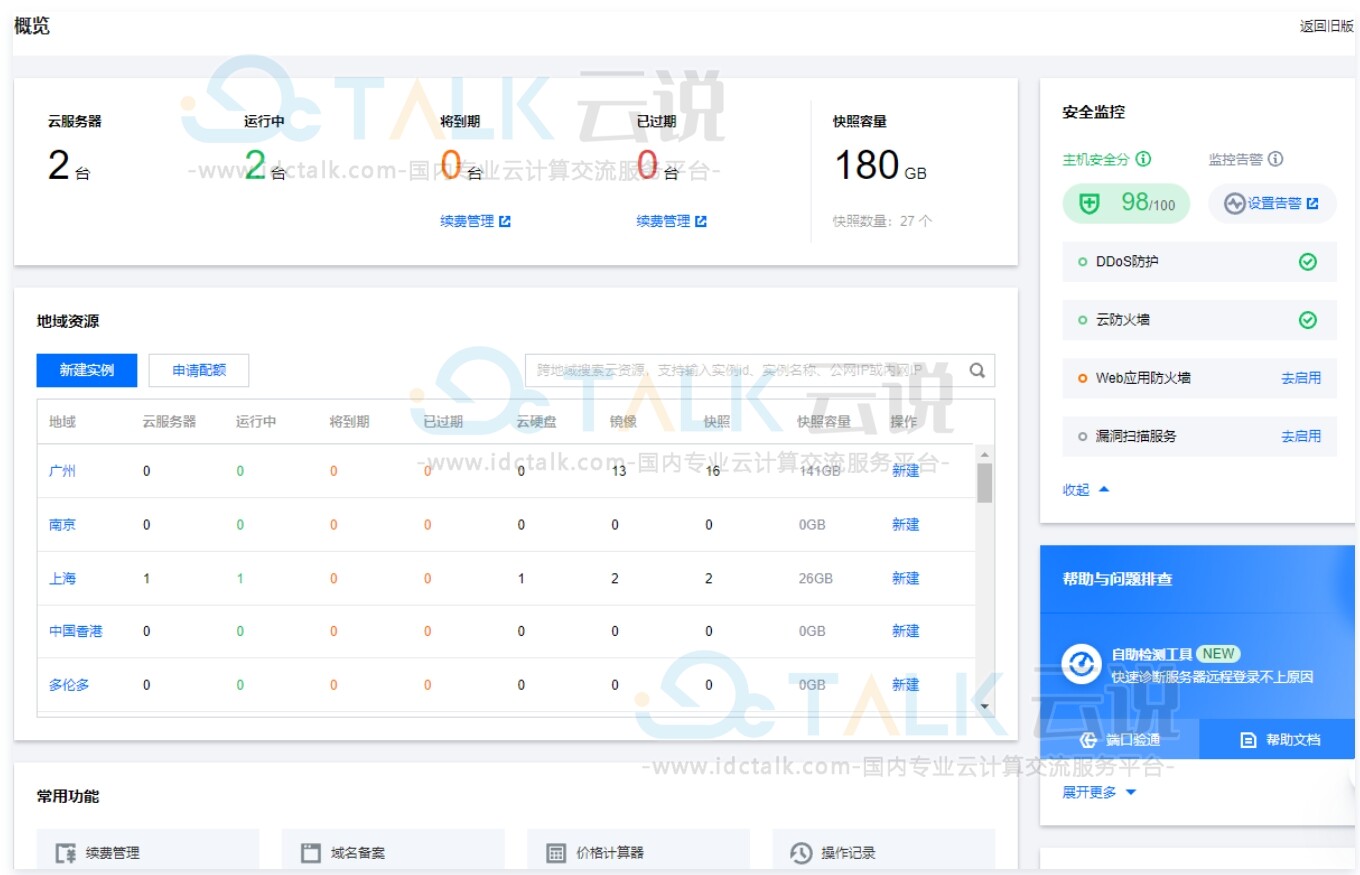This screenshot has height=875, width=1360.
Task: Click 返回旧版 link at top right
Action: pyautogui.click(x=1327, y=27)
